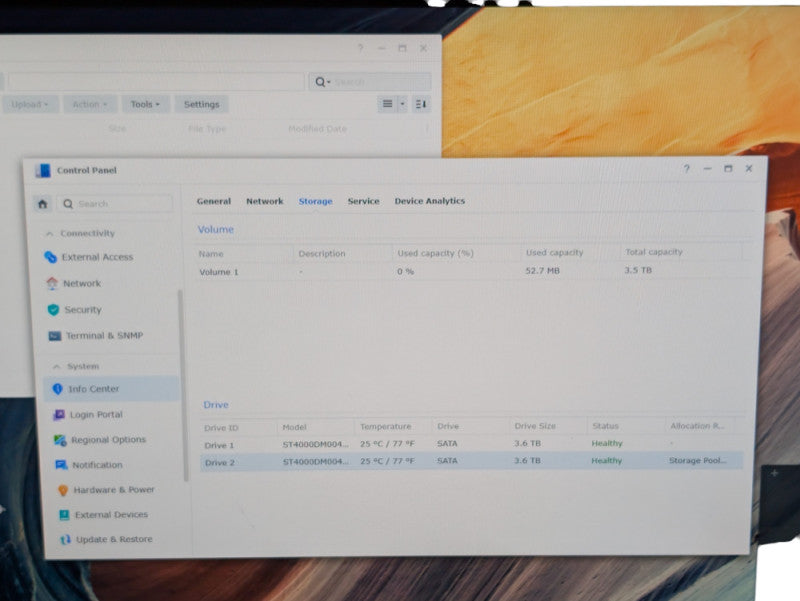
Task: Click the Terminal & SNMP icon
Action: (x=55, y=336)
